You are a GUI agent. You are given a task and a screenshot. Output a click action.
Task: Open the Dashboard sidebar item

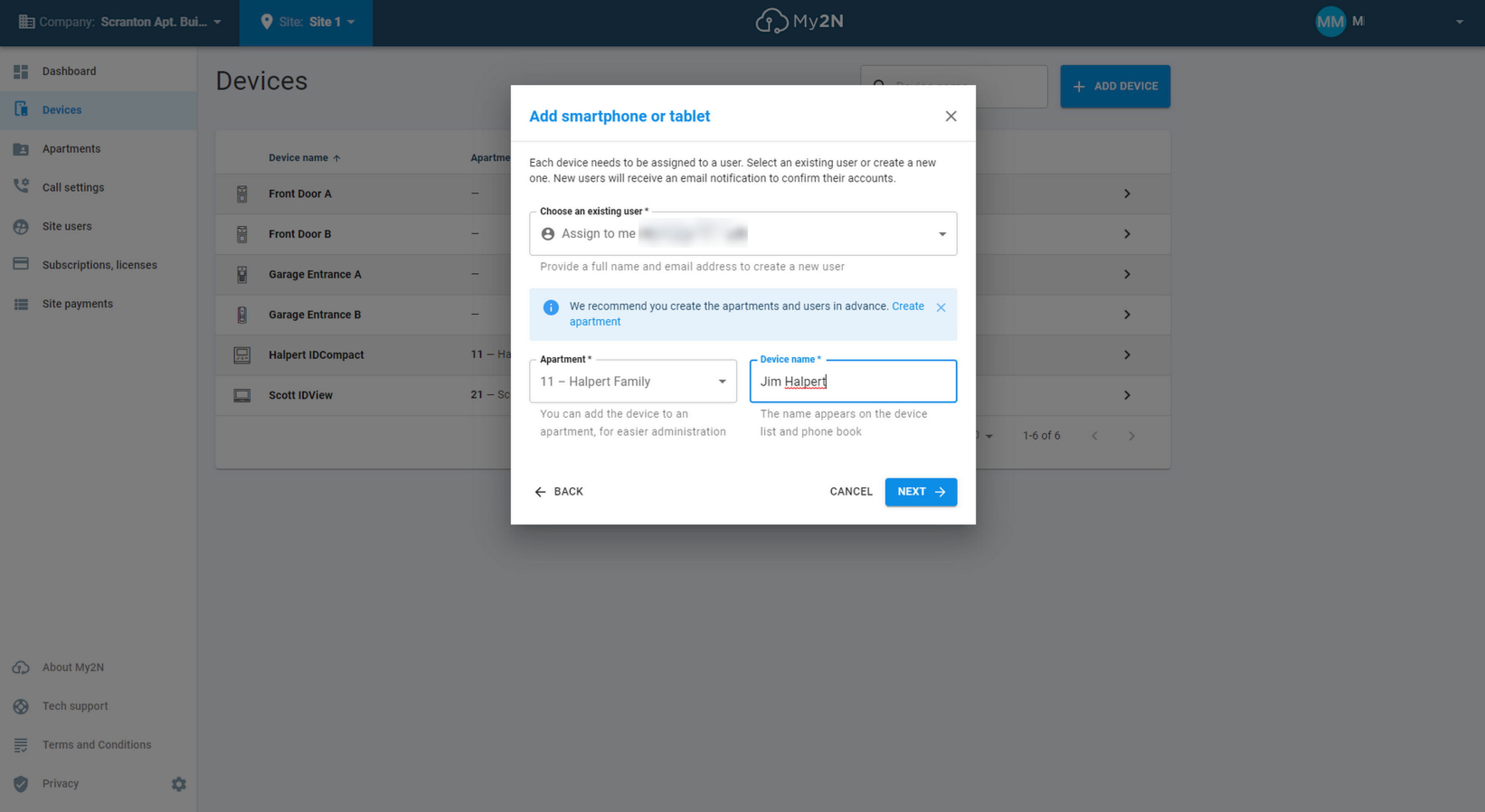(x=98, y=71)
